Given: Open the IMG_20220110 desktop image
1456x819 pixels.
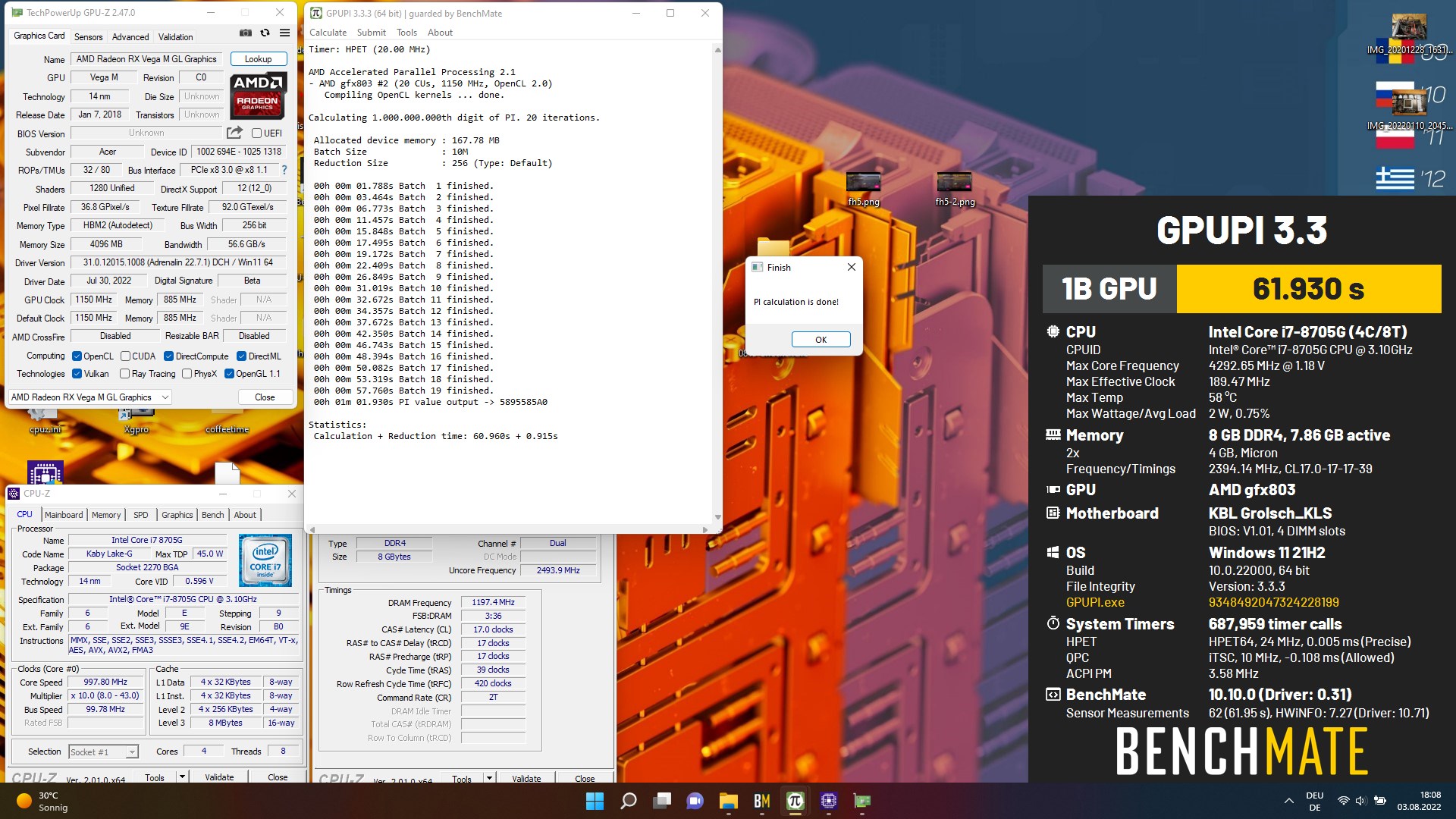Looking at the screenshot, I should pyautogui.click(x=1409, y=110).
